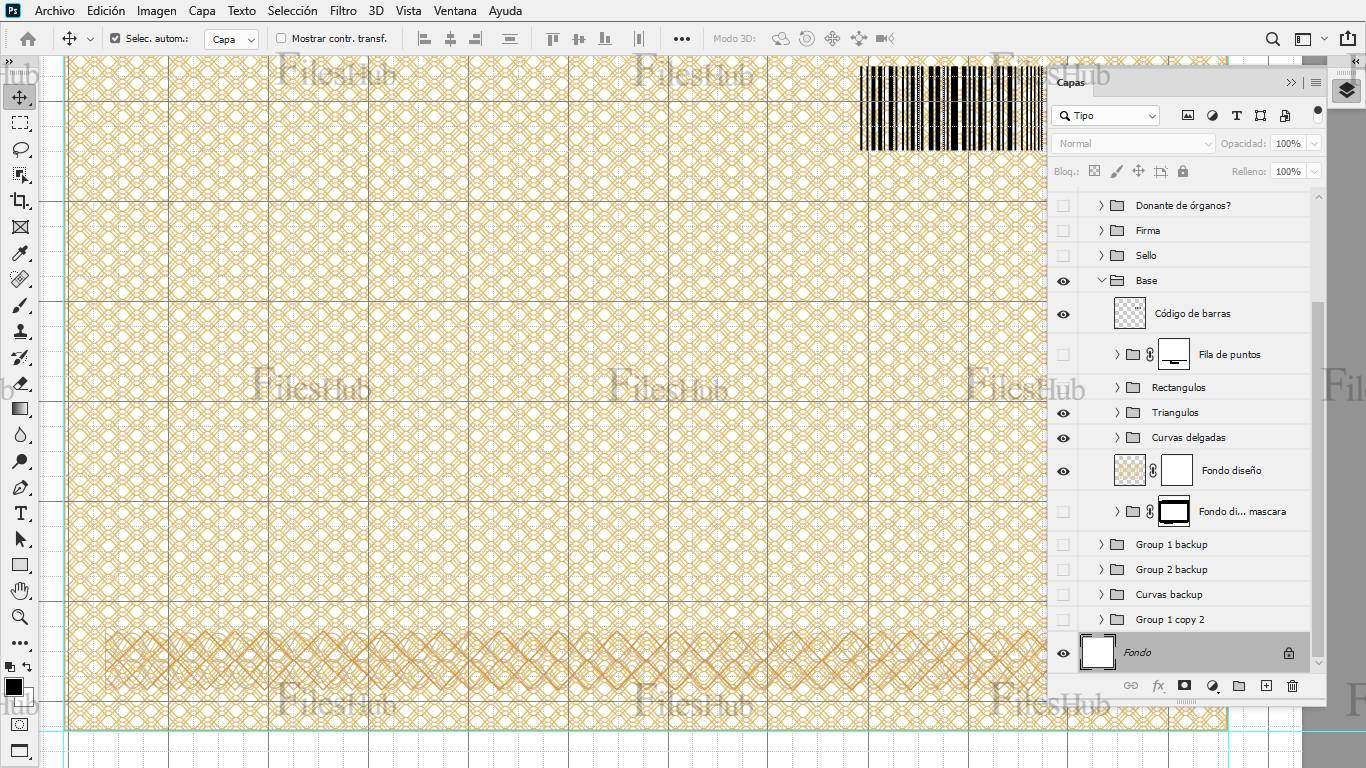Select the Horizontal Type tool
The width and height of the screenshot is (1366, 768).
[19, 513]
